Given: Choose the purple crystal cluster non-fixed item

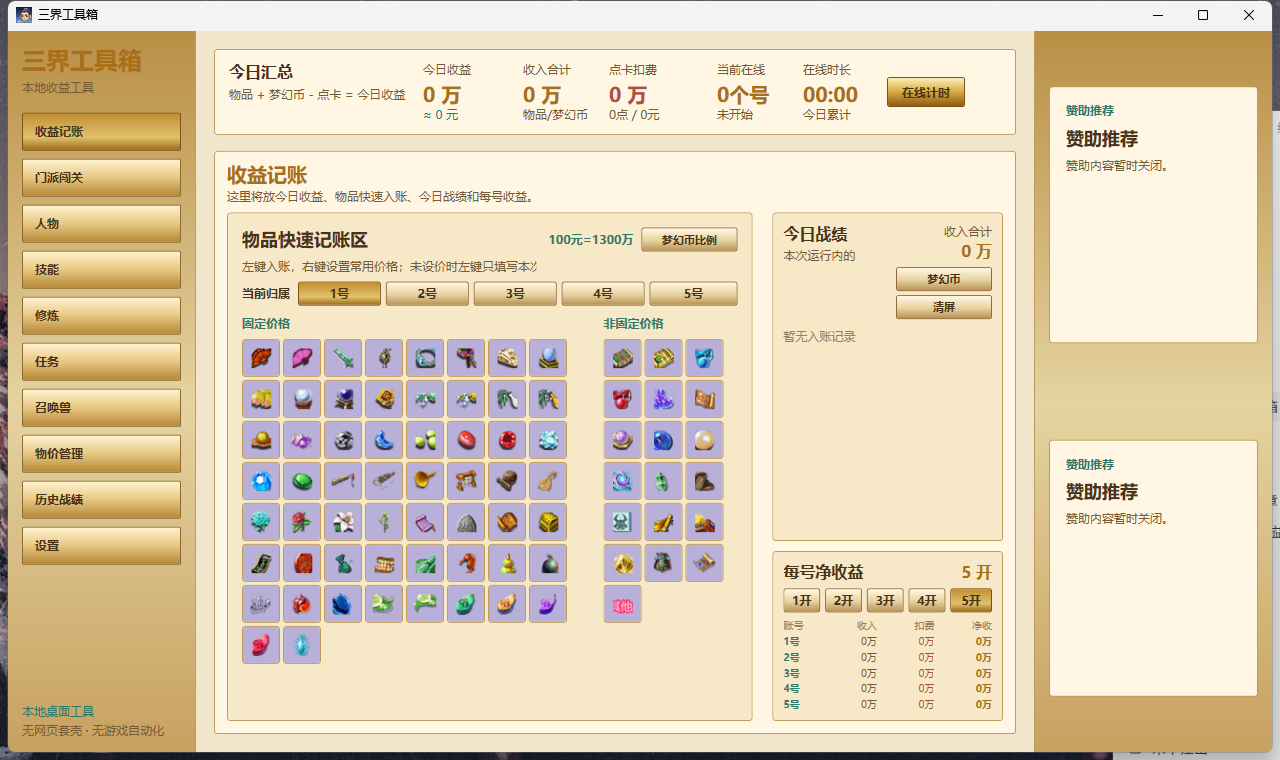Looking at the screenshot, I should (664, 399).
